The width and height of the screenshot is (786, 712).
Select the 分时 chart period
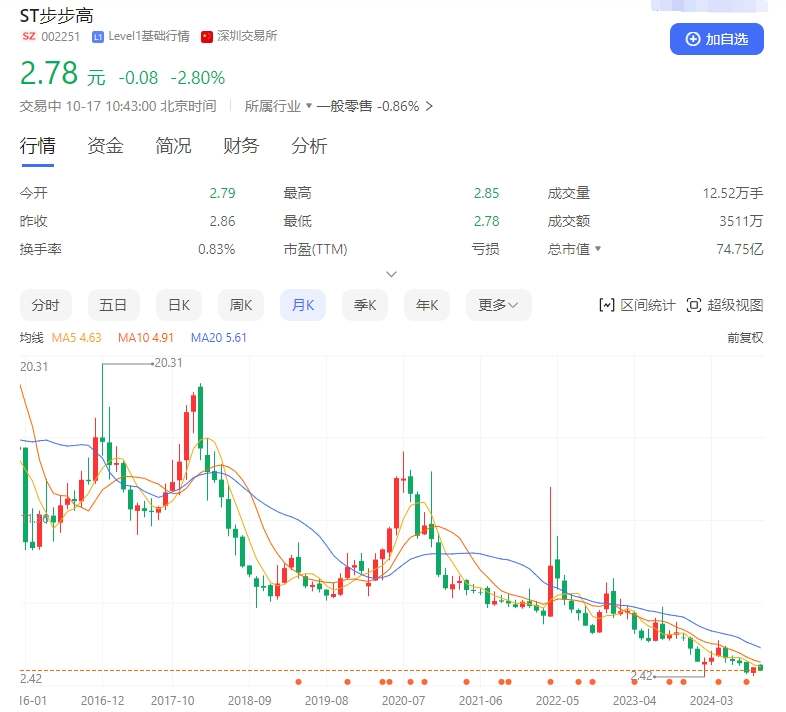46,305
